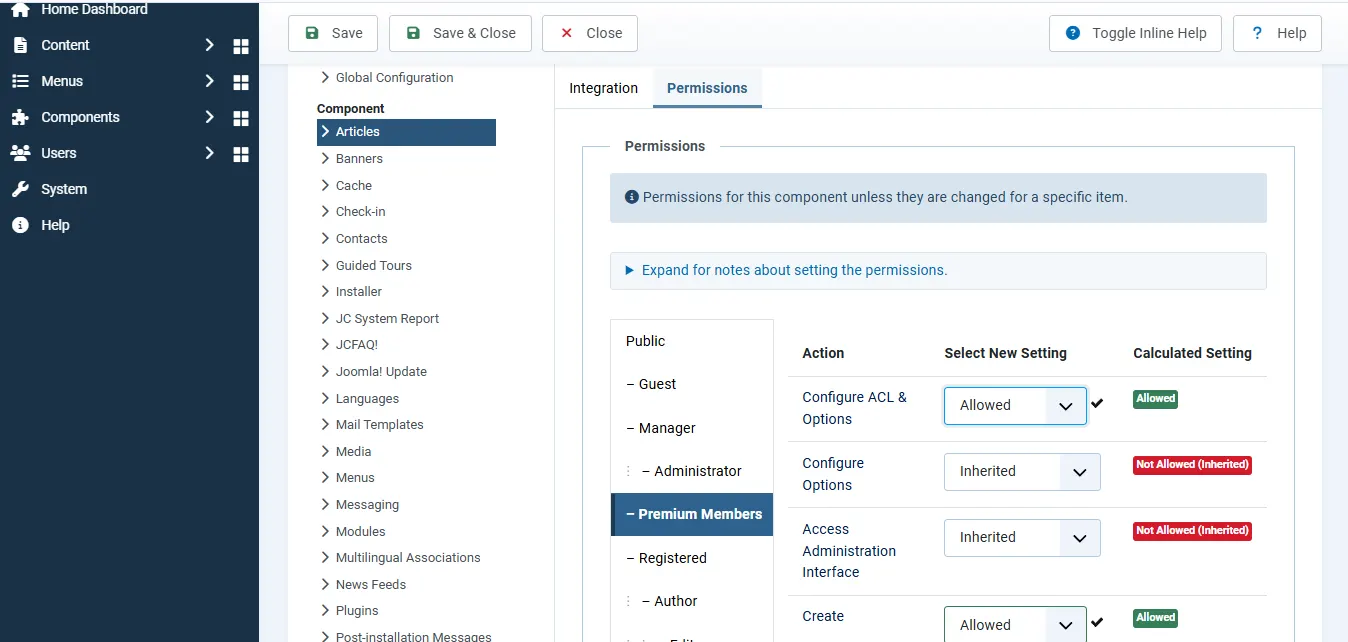Select the Author user group

click(692, 601)
